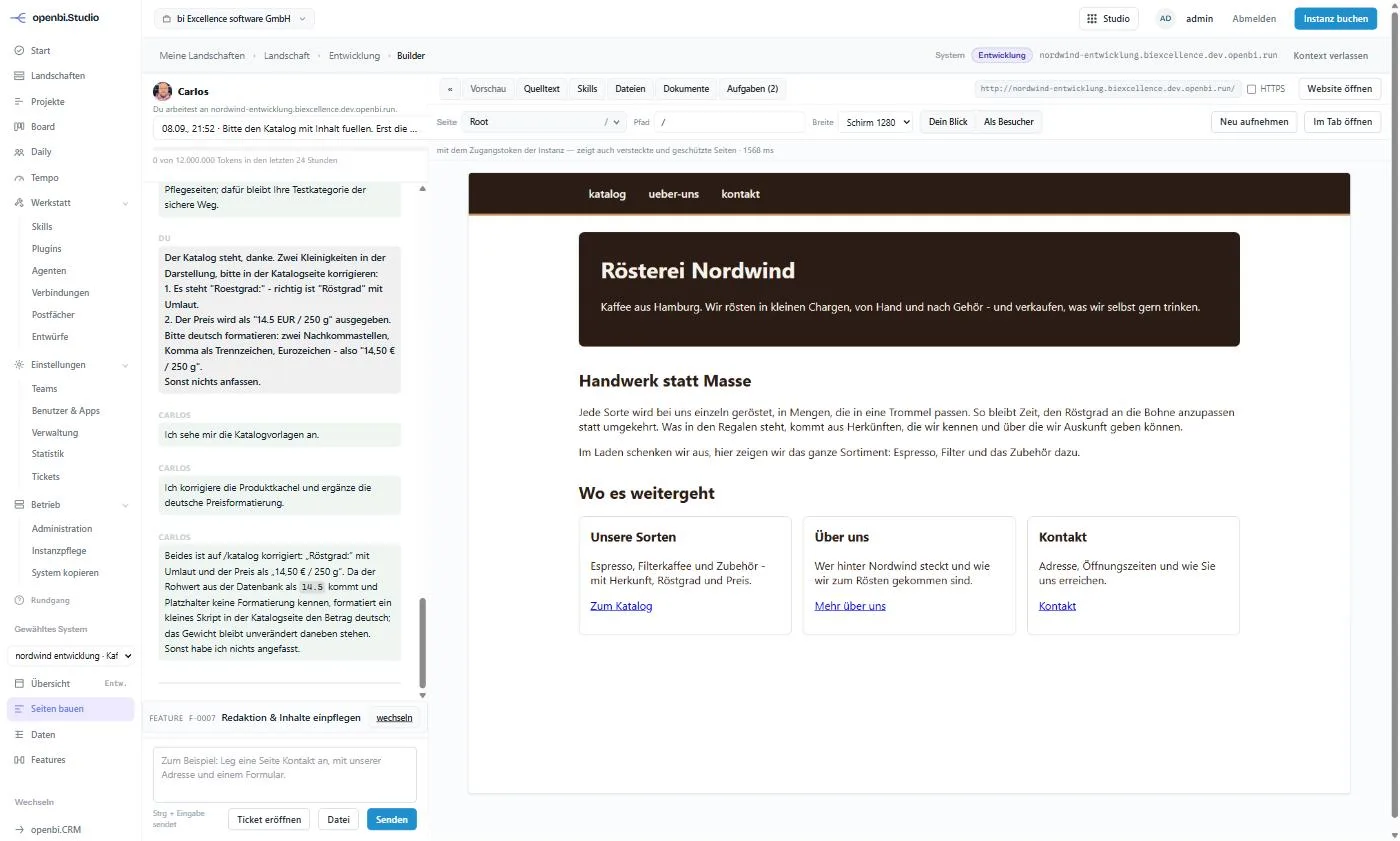Click ueber-uns in the preview navigation
The width and height of the screenshot is (1400, 841).
pos(673,194)
